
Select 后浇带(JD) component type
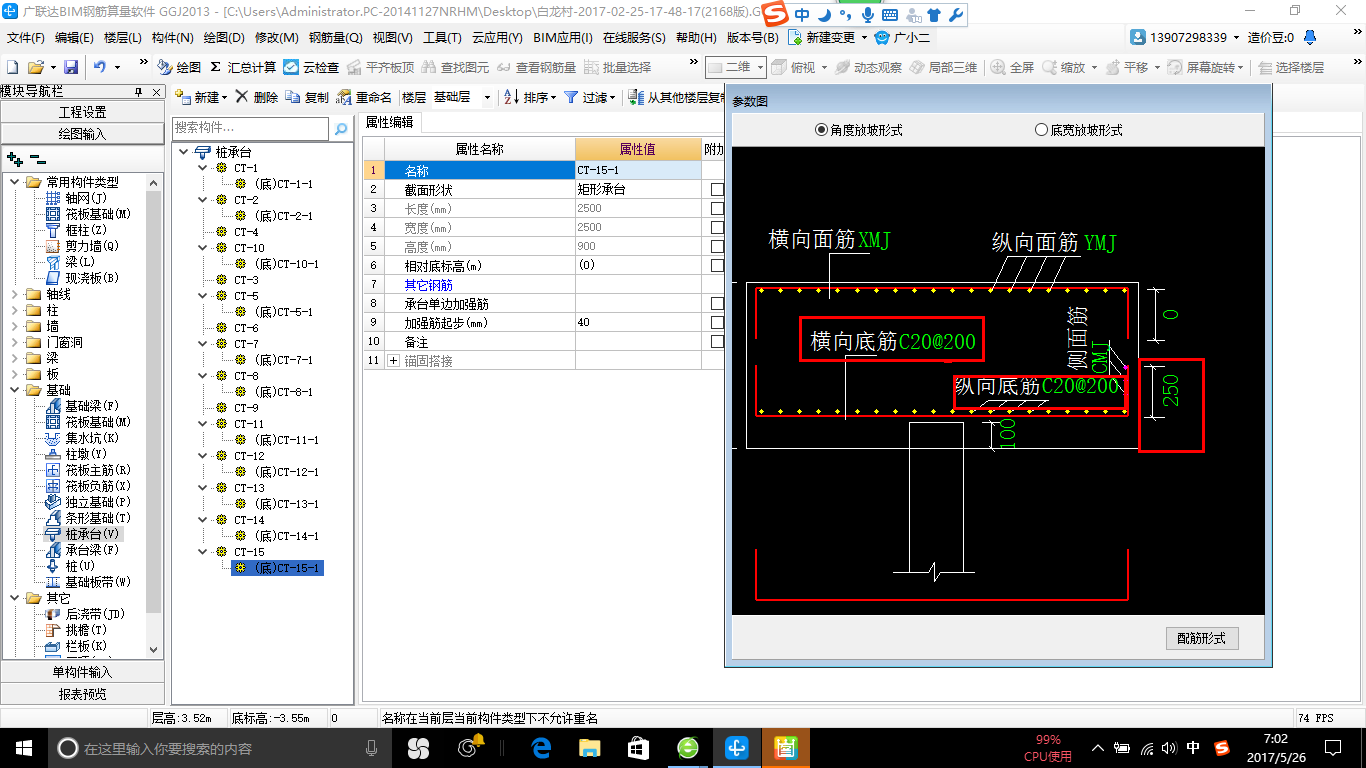tap(84, 614)
